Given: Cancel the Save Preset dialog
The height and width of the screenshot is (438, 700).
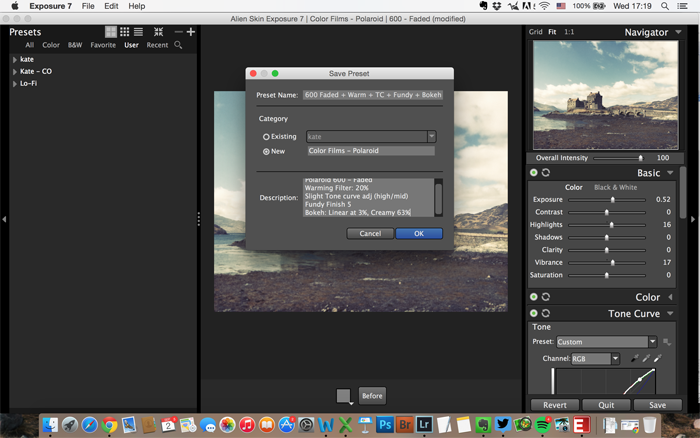Looking at the screenshot, I should tap(370, 234).
